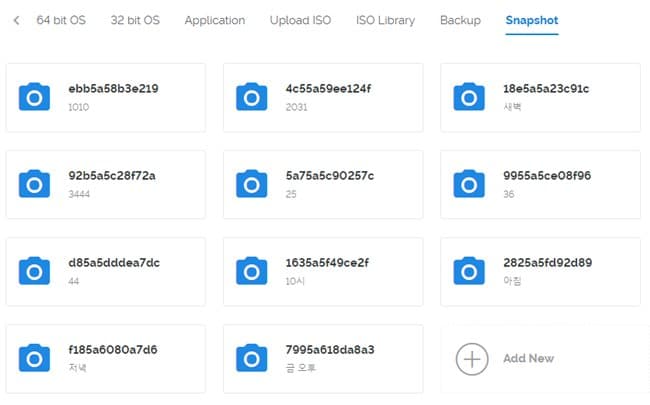Image resolution: width=650 pixels, height=405 pixels.
Task: Click camera icon for snapshot 1635a5f49ce2f
Action: point(252,271)
